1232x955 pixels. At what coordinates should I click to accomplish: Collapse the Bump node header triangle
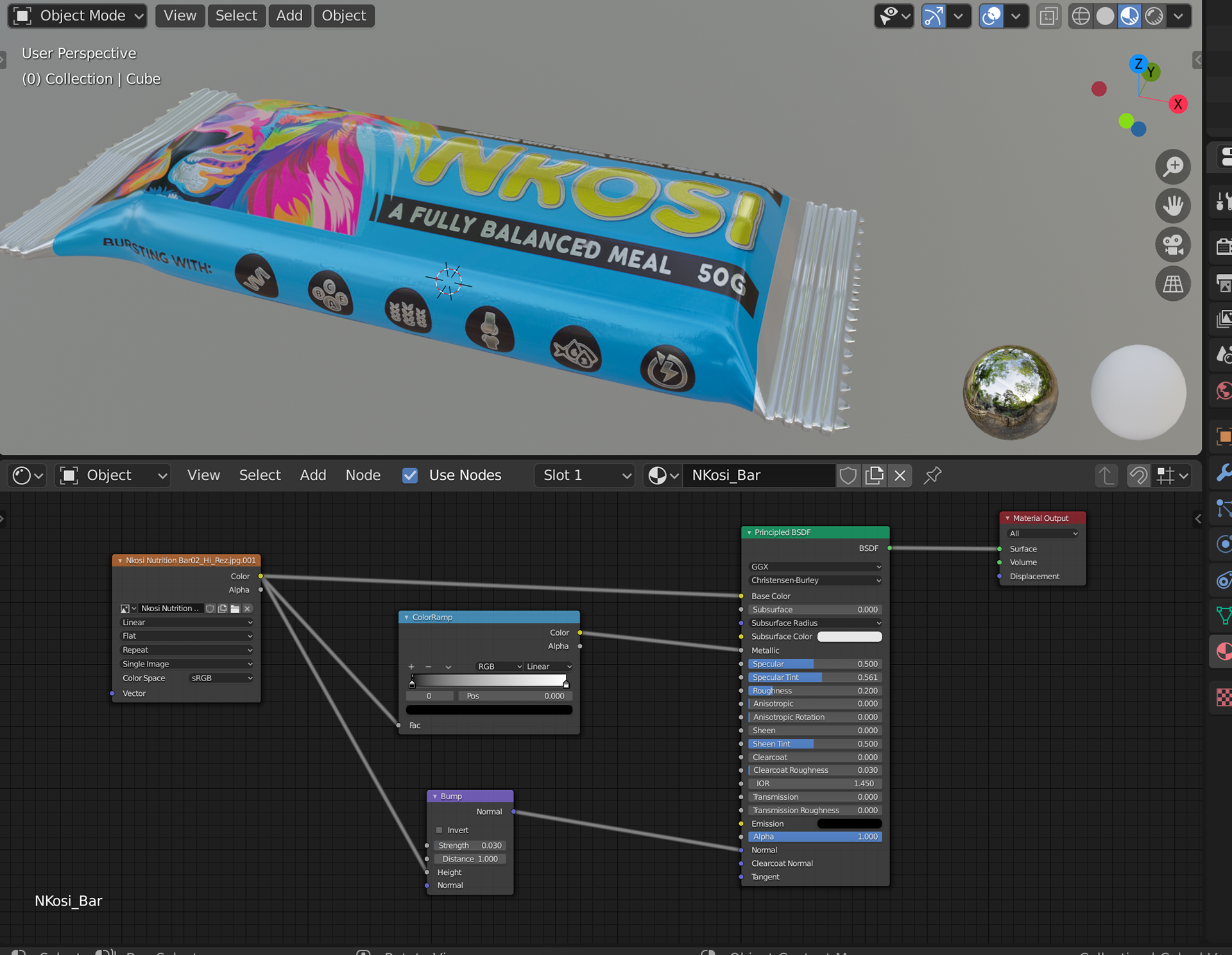[x=434, y=796]
